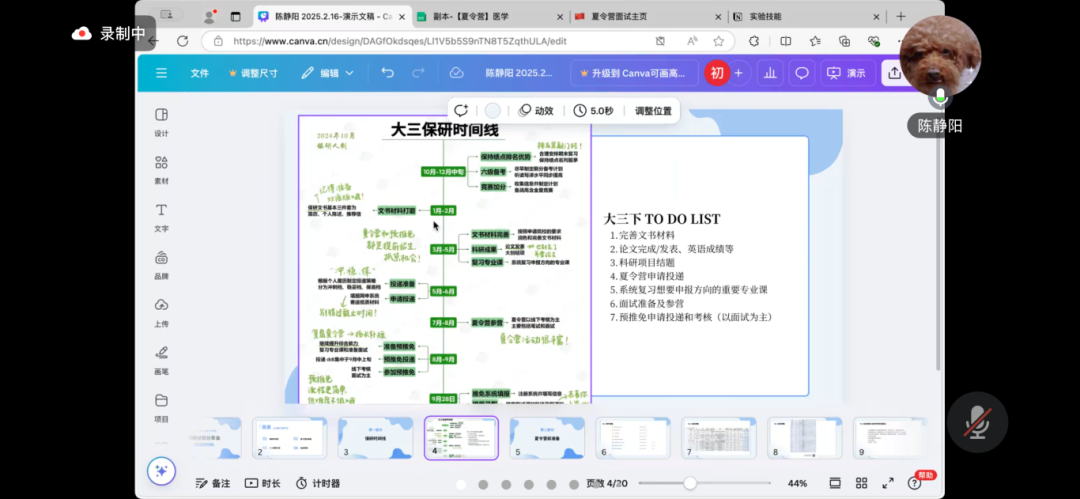Click the 演示 (Present) button
This screenshot has height=499, width=1080.
[x=846, y=73]
